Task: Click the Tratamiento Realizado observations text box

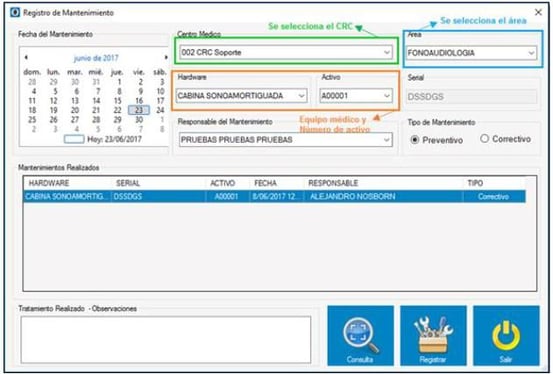Action: pos(166,339)
